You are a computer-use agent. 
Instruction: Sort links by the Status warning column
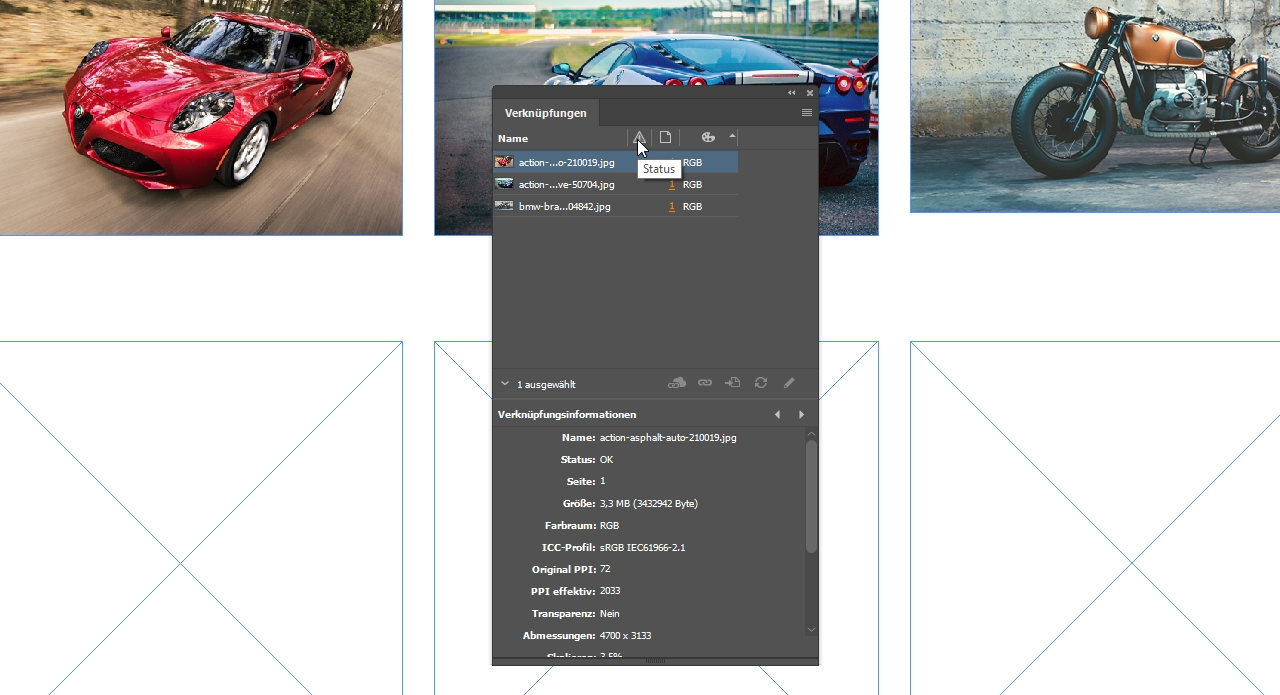pos(639,138)
